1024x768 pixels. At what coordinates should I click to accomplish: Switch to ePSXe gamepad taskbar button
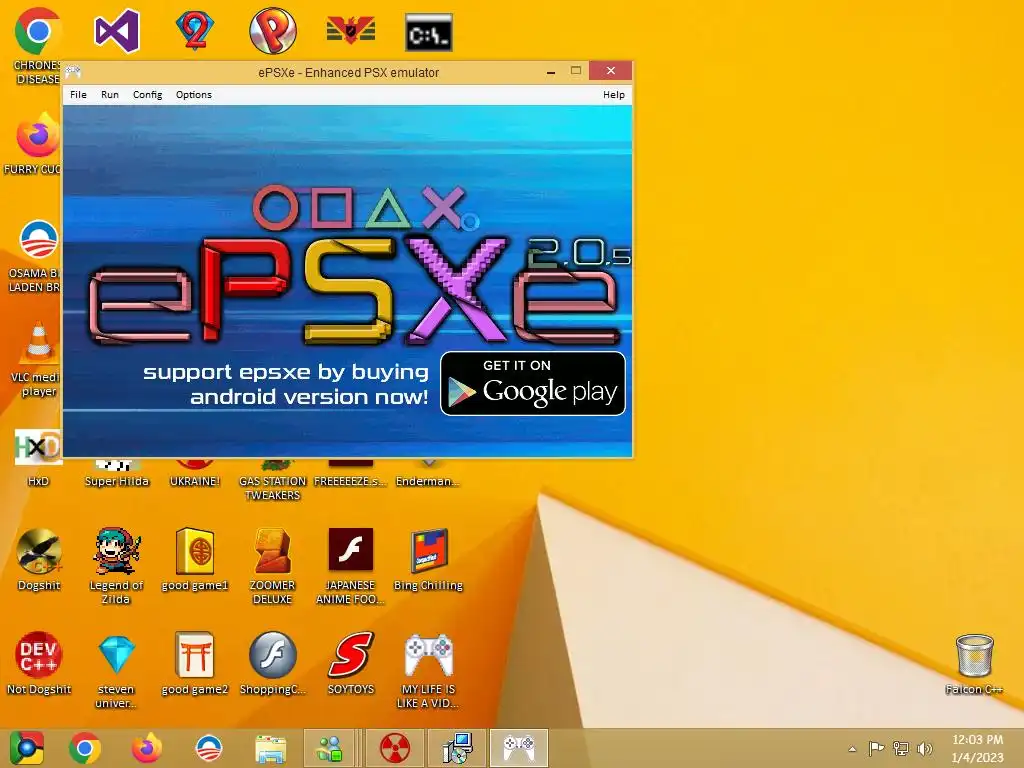tap(519, 748)
